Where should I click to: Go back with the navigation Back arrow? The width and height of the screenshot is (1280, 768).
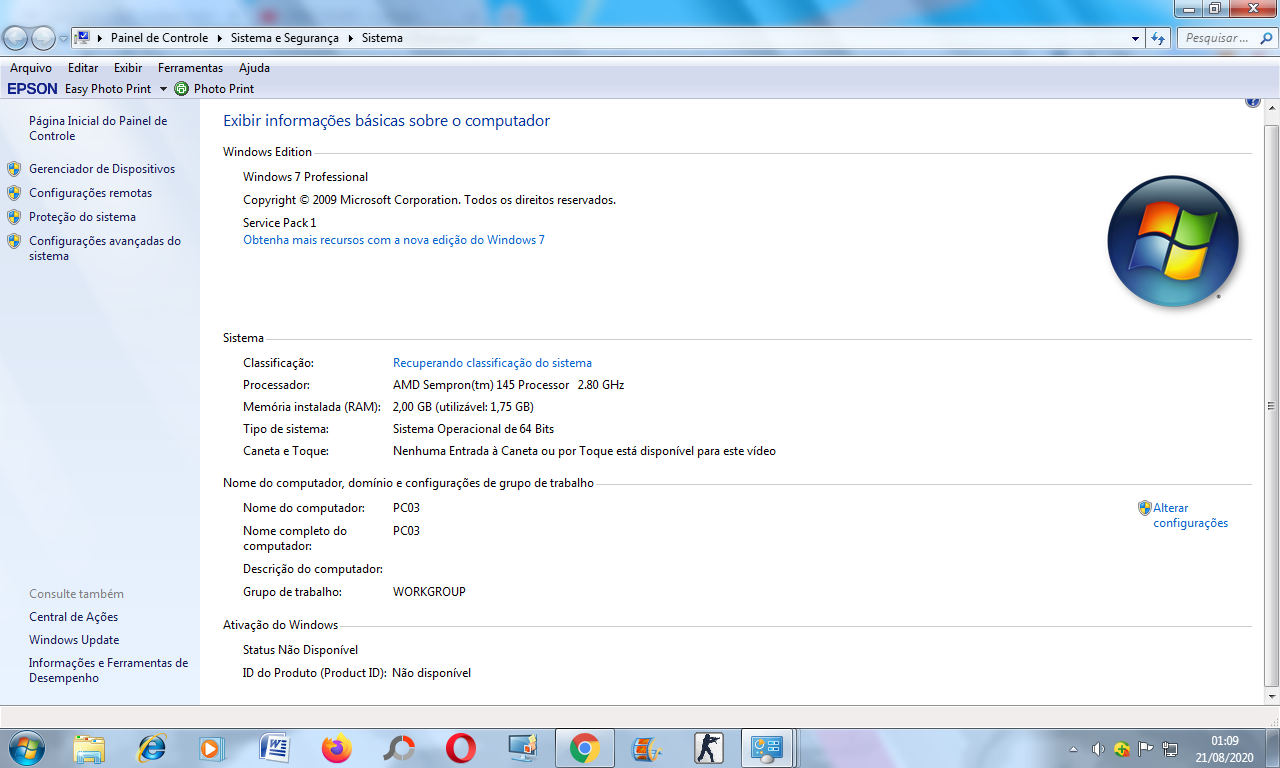tap(16, 38)
